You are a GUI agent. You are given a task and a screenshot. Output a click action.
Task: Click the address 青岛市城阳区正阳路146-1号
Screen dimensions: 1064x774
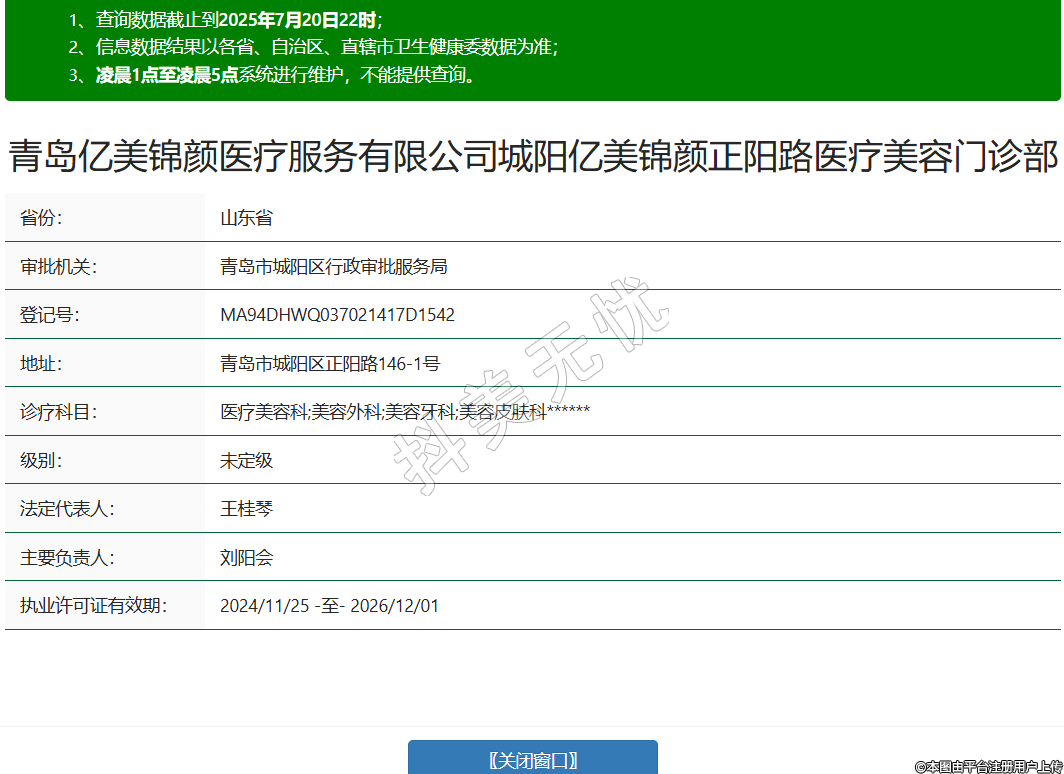[330, 364]
